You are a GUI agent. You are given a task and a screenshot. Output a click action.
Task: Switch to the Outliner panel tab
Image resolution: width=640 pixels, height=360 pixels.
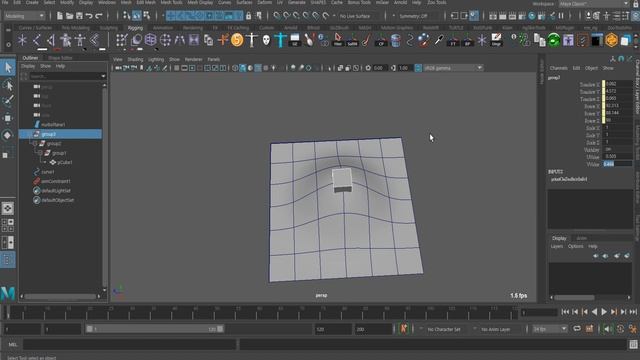pos(30,58)
